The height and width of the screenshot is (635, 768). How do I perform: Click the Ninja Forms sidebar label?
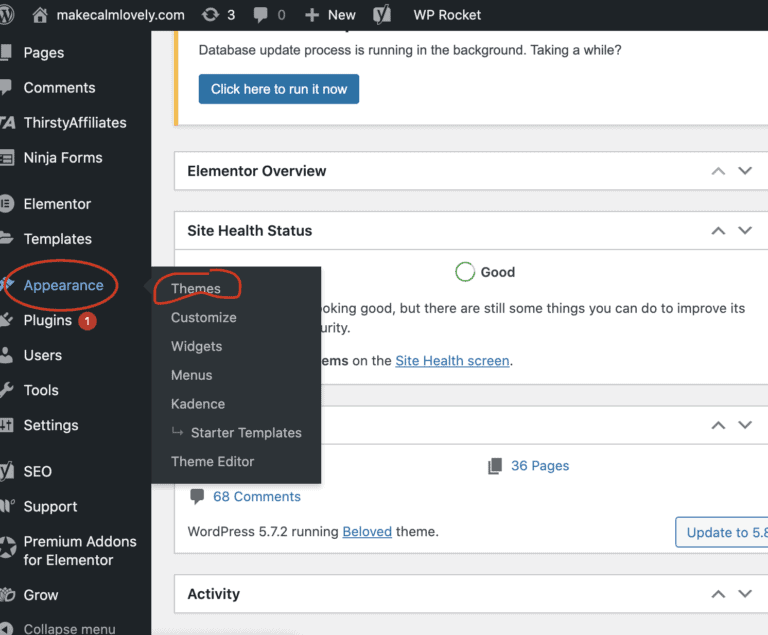(63, 158)
